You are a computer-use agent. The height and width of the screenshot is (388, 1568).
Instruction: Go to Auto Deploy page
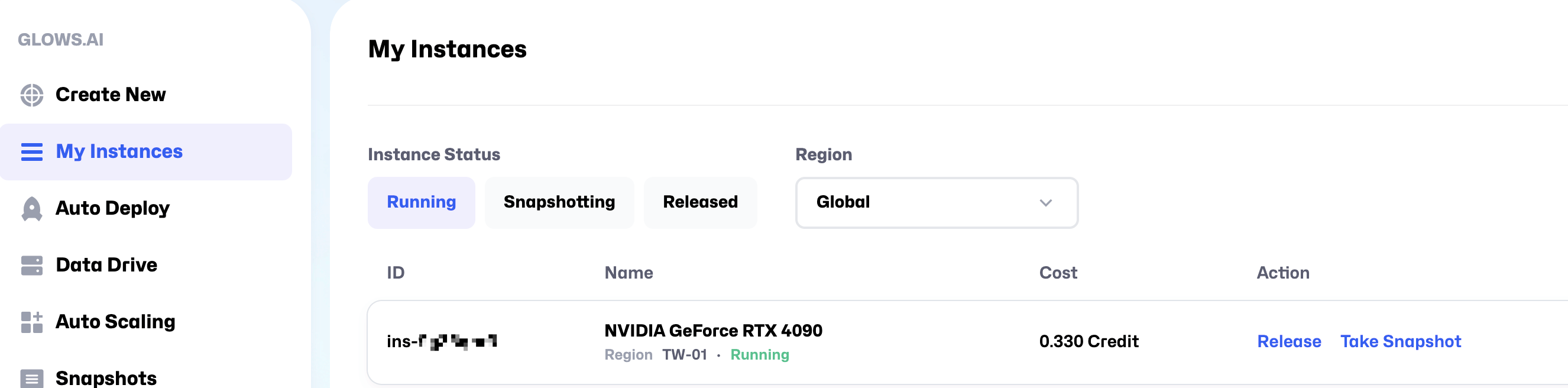(112, 208)
